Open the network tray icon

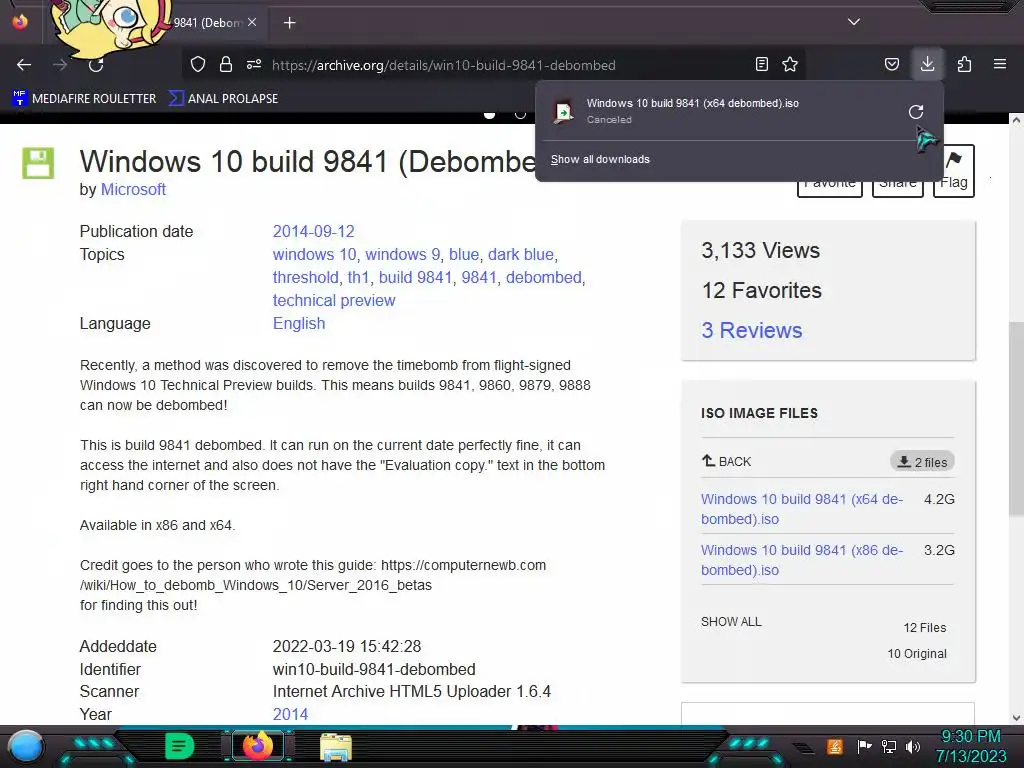click(888, 746)
